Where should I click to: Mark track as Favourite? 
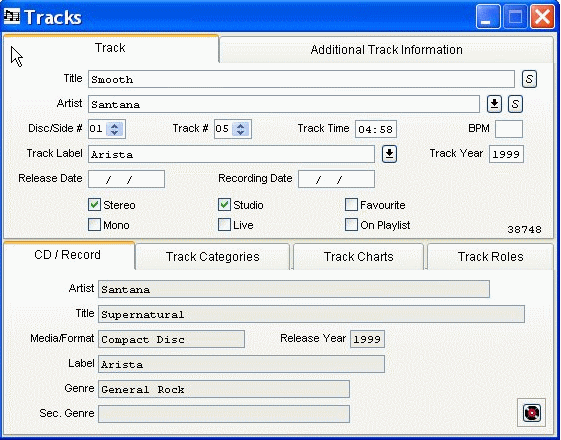click(351, 205)
